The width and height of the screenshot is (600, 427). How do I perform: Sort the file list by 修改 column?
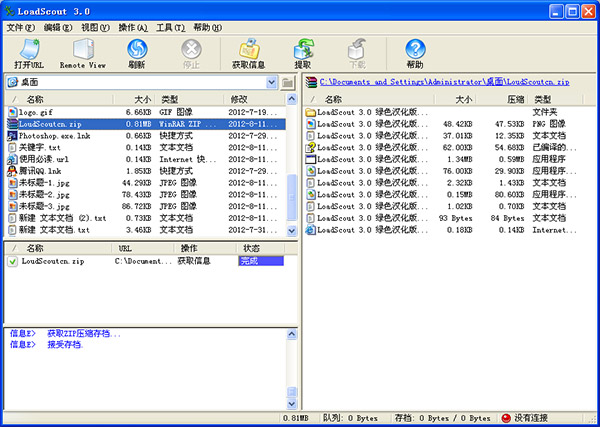pyautogui.click(x=254, y=99)
